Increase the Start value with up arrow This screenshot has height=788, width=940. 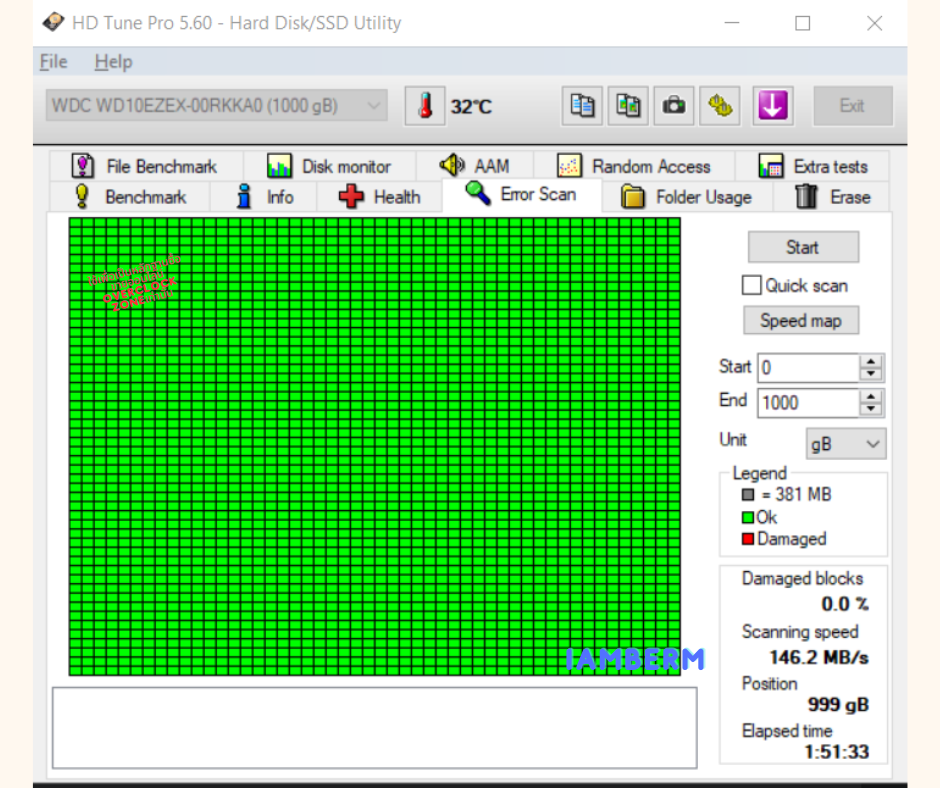pos(872,362)
